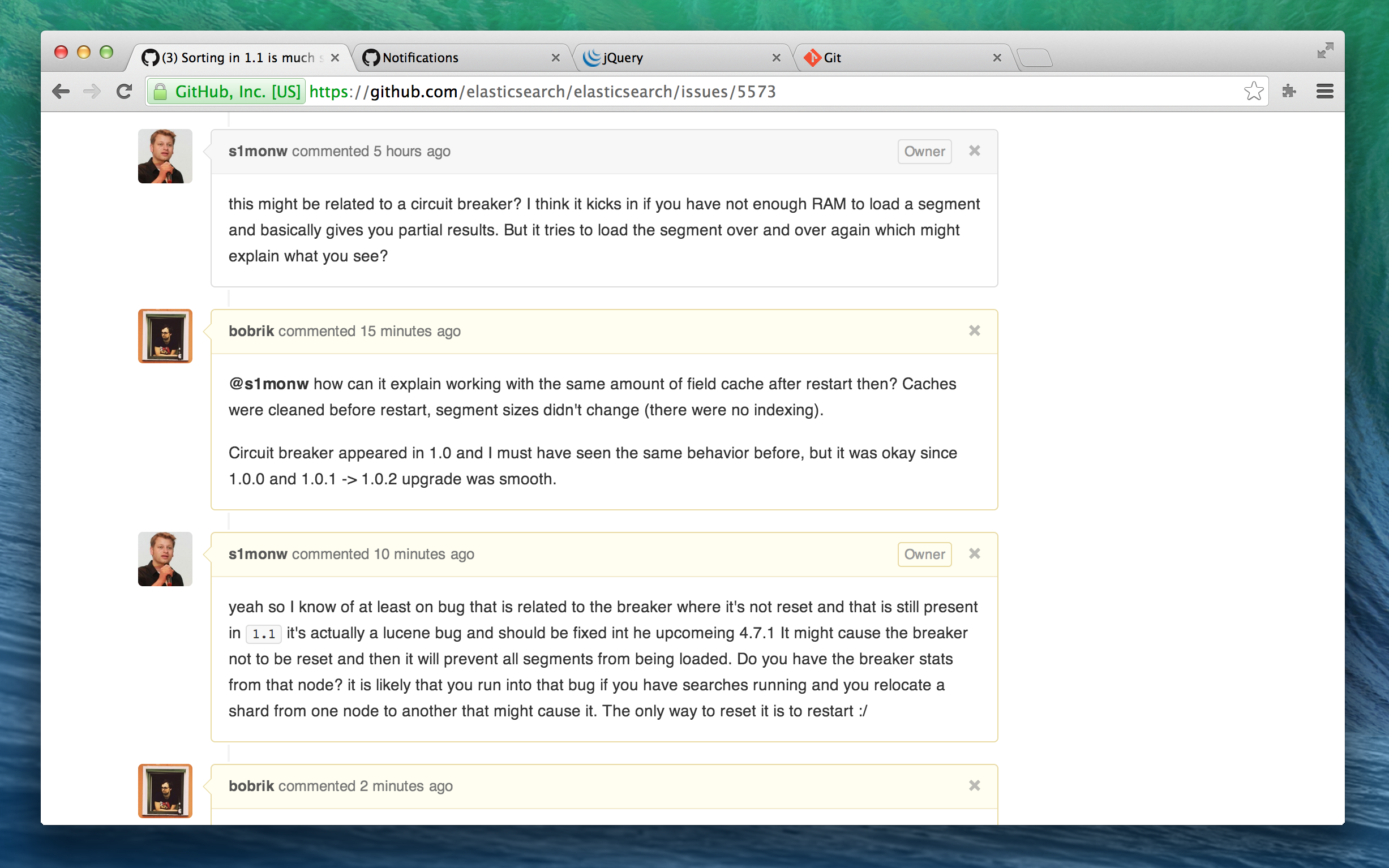Viewport: 1389px width, 868px height.
Task: Open bobrik's profile from the 15 minutes ago comment
Action: click(251, 331)
